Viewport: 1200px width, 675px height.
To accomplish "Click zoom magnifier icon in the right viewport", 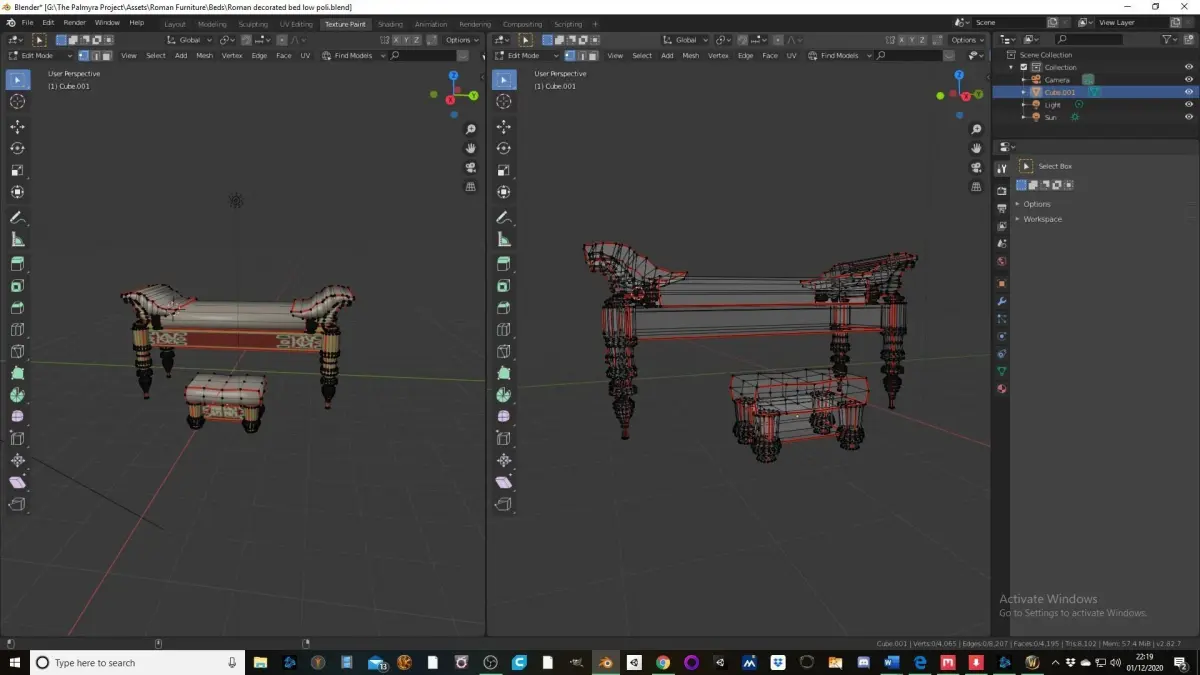I will [x=978, y=129].
